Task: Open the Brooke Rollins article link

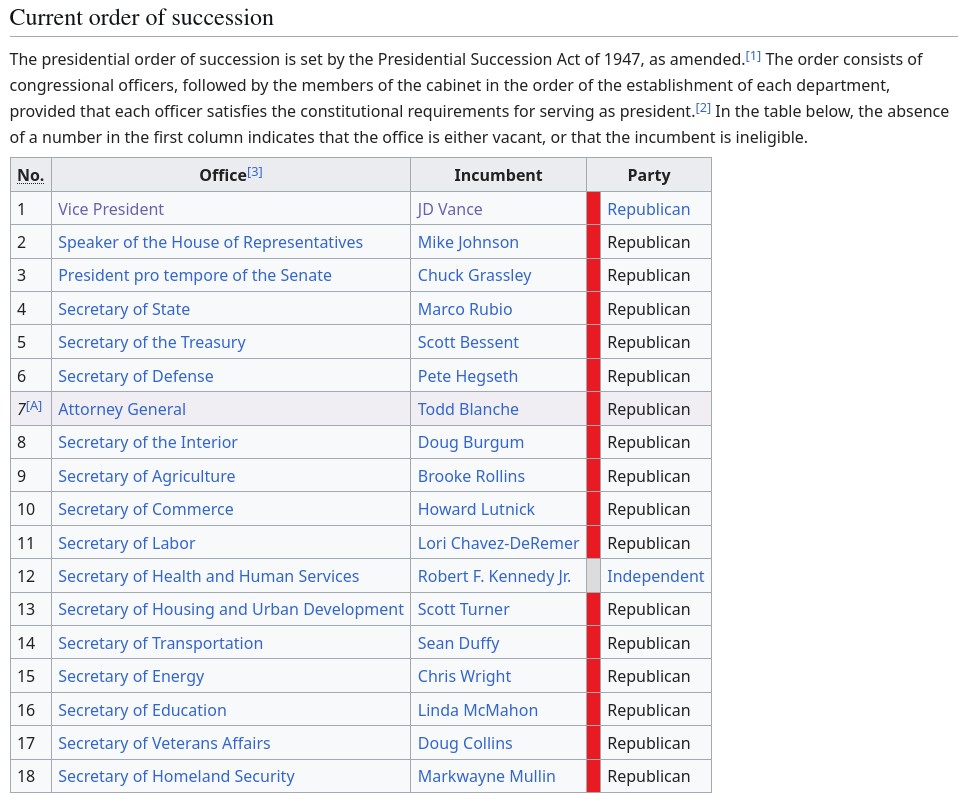Action: coord(472,476)
